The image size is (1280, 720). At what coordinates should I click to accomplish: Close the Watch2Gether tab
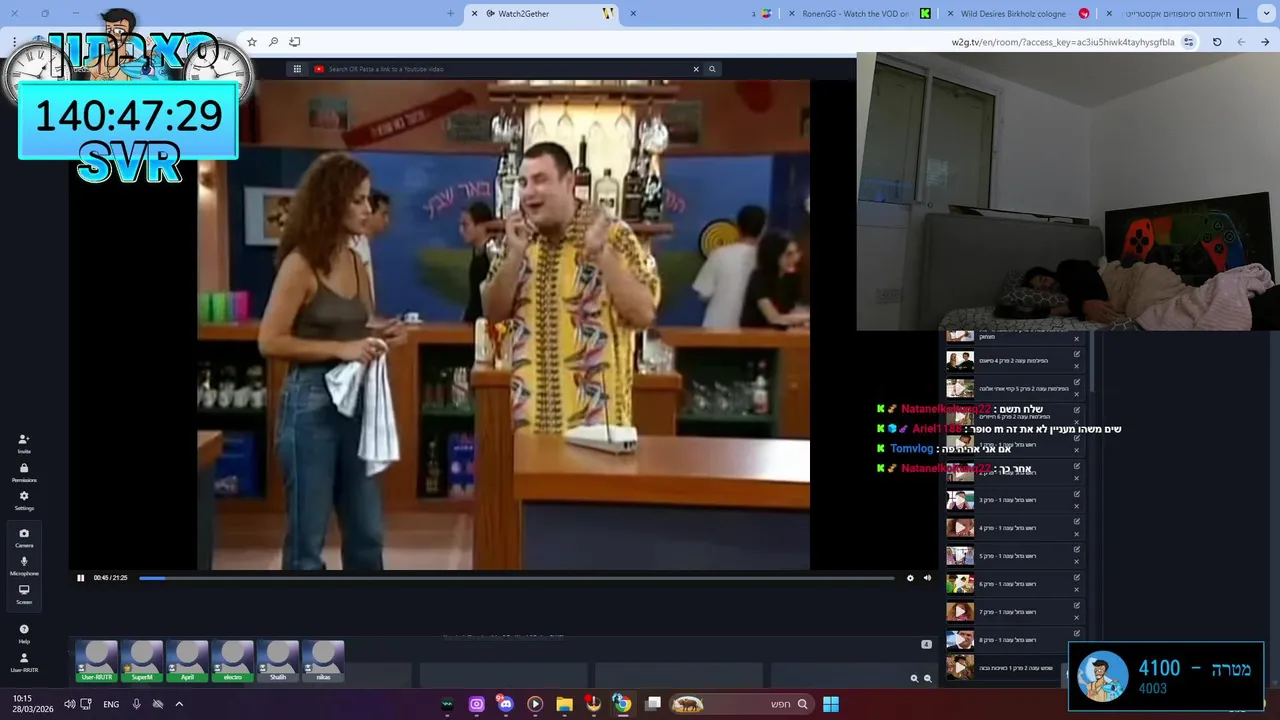pos(474,13)
